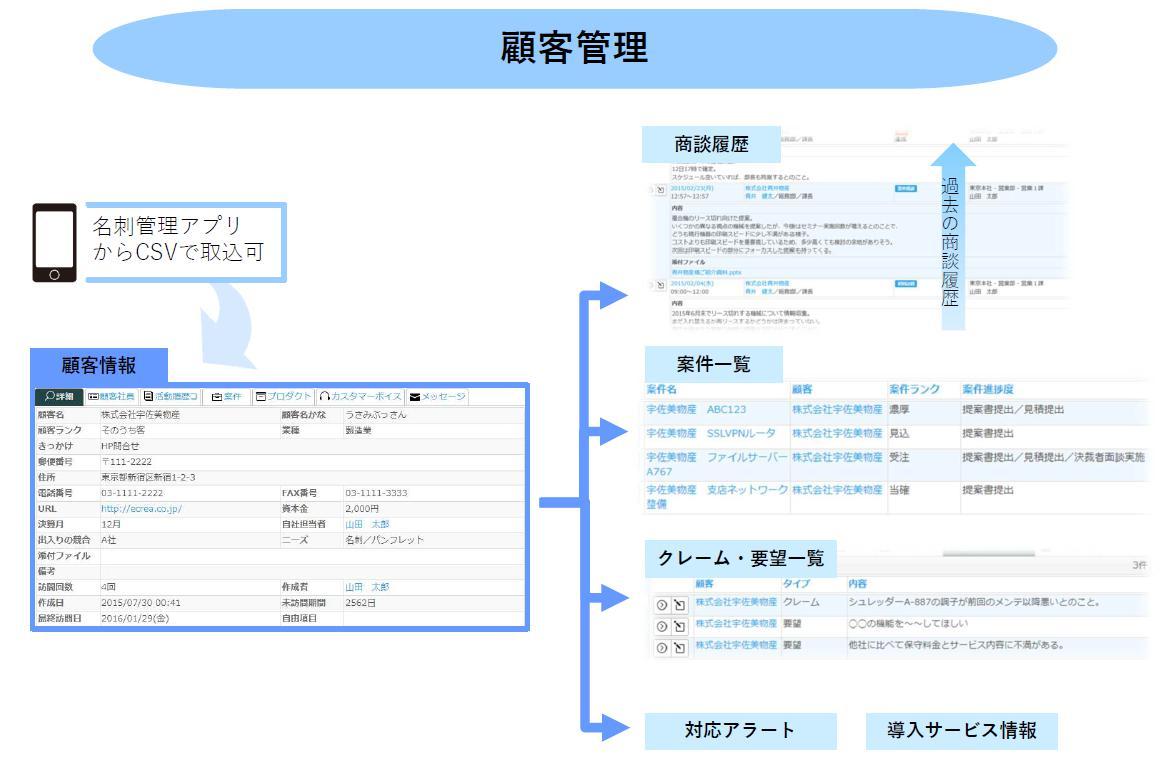Click edit icon in the クレーム row
This screenshot has width=1169, height=767.
(677, 602)
